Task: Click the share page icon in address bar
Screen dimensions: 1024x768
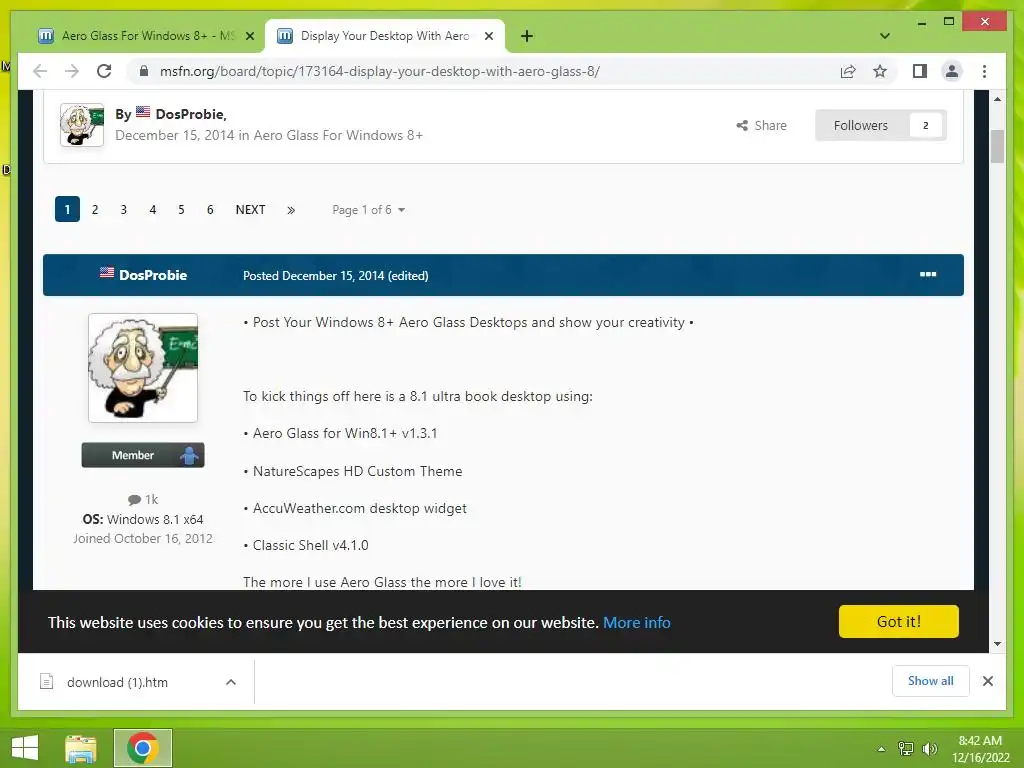Action: pyautogui.click(x=848, y=71)
